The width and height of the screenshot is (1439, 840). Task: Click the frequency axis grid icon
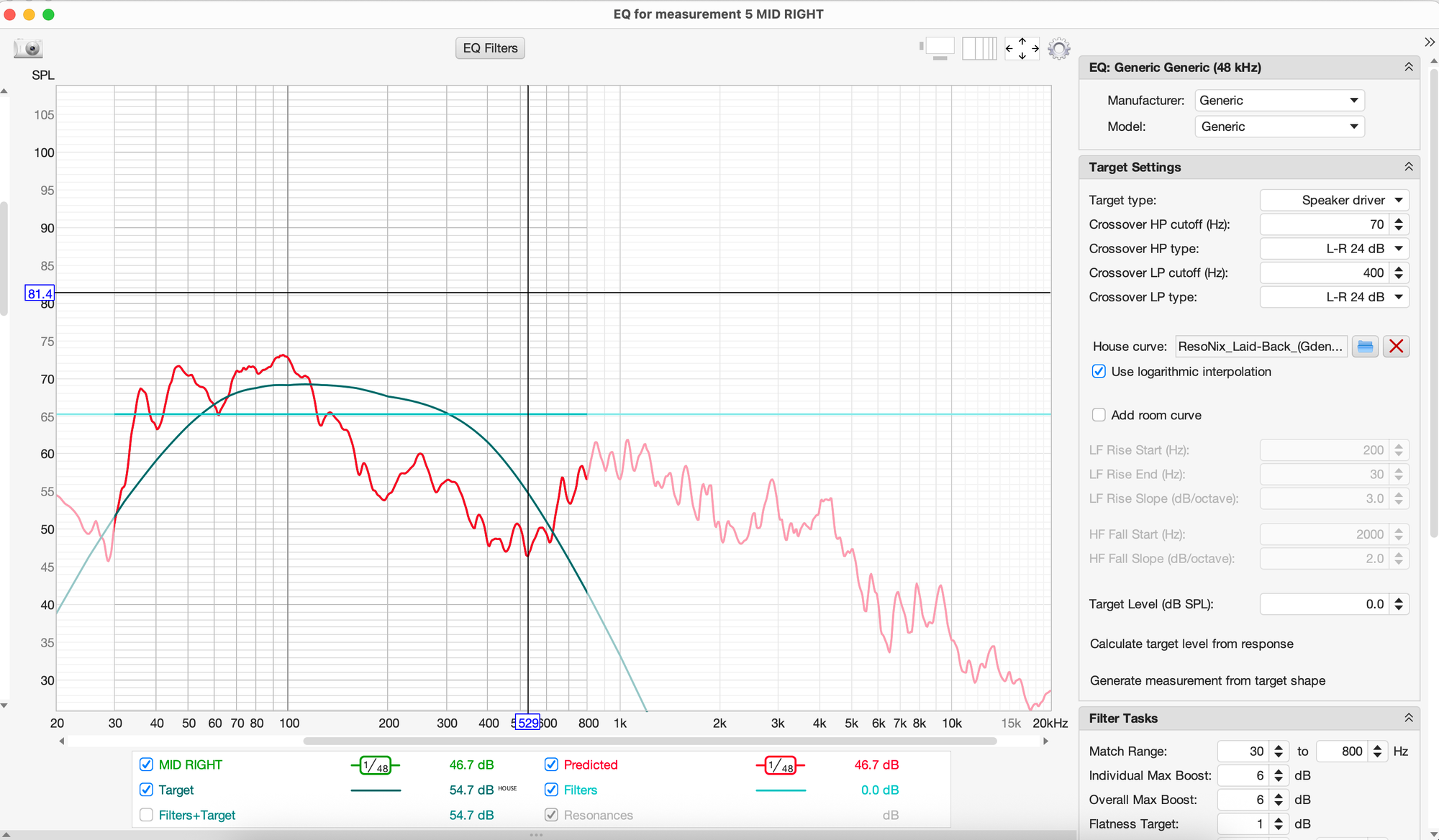[x=979, y=48]
